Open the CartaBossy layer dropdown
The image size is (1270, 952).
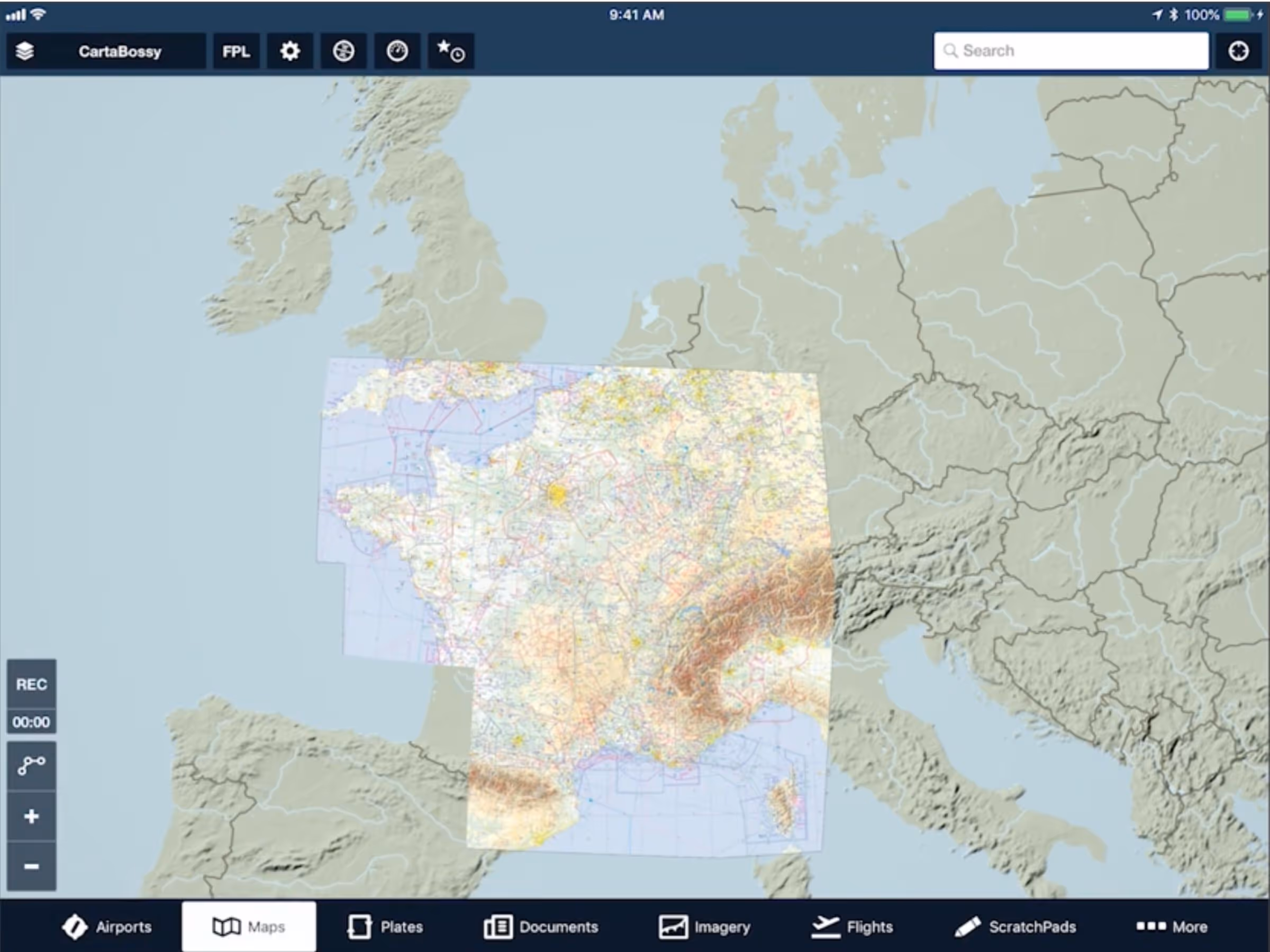tap(120, 52)
